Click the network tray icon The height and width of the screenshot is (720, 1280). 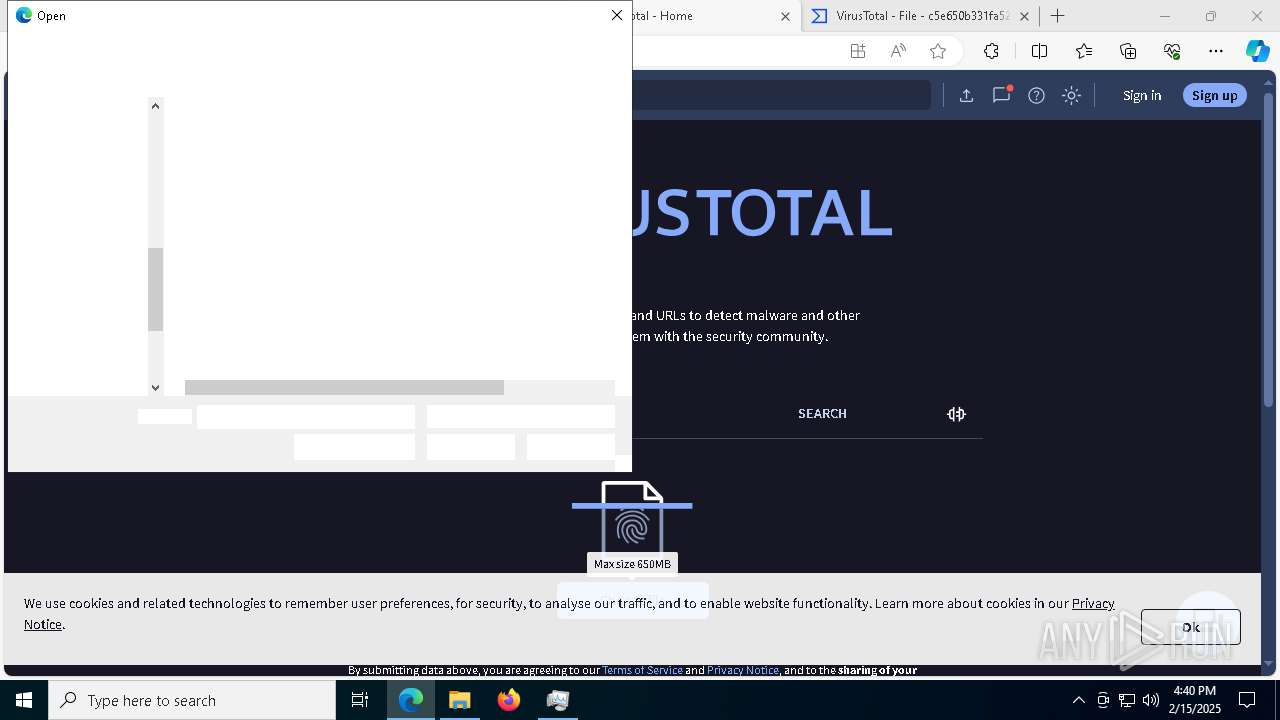pyautogui.click(x=1127, y=700)
